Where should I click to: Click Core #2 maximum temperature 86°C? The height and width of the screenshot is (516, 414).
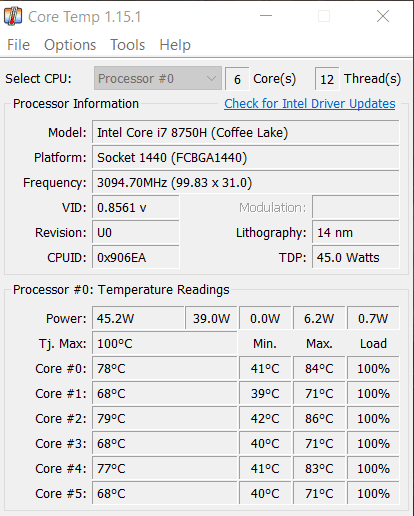click(319, 419)
